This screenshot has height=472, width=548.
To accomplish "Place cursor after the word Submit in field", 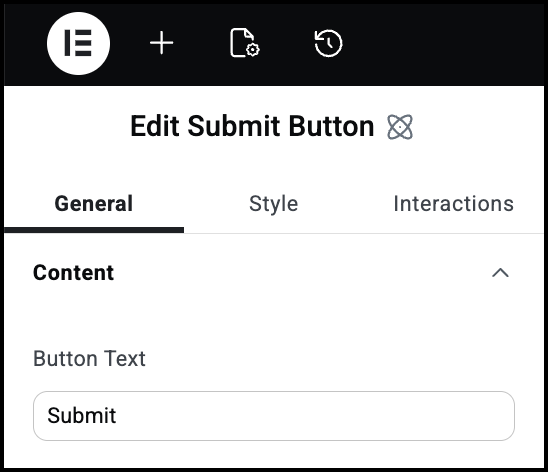I will pyautogui.click(x=117, y=416).
